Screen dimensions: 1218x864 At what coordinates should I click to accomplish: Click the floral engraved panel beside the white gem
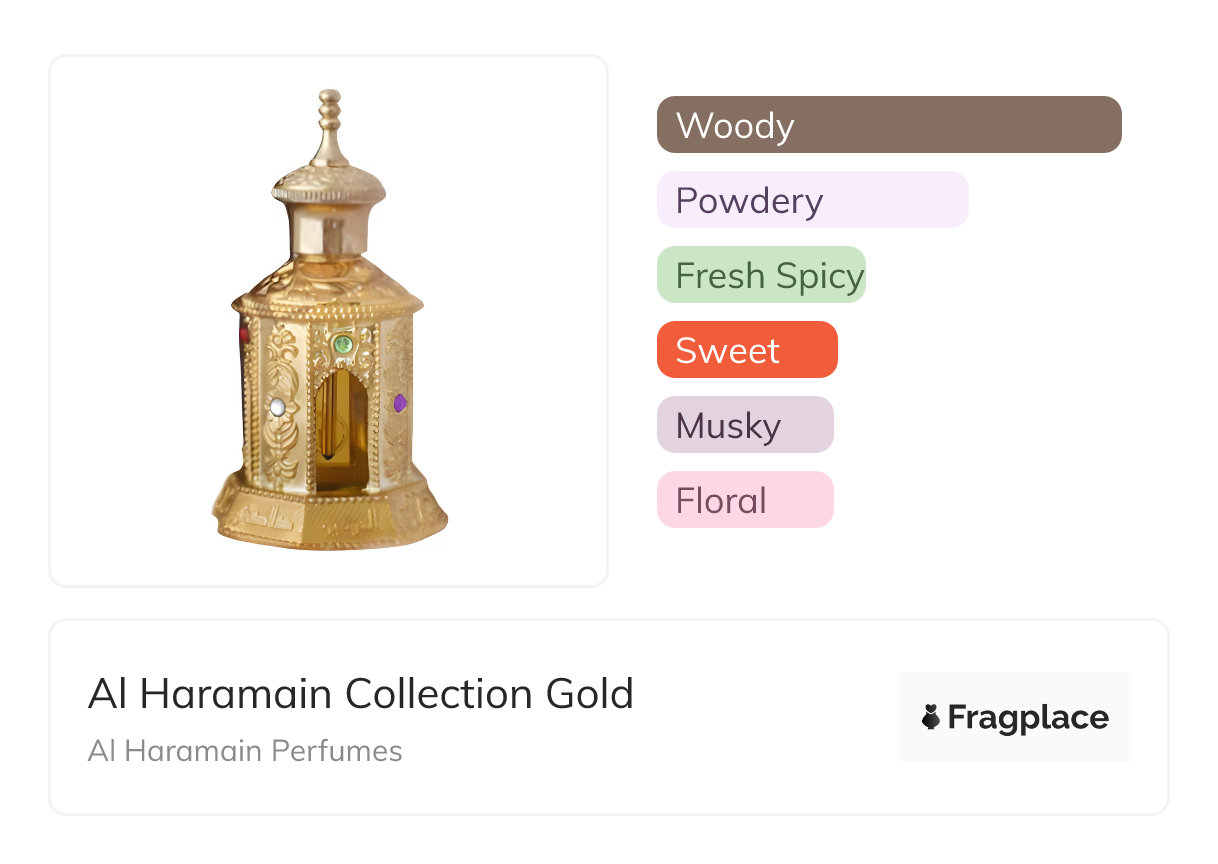tap(281, 368)
